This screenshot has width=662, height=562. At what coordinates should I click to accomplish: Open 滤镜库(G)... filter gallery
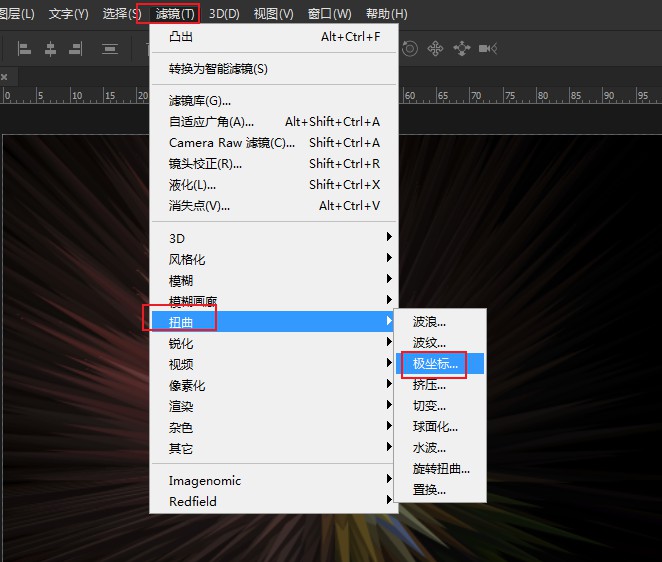[274, 101]
